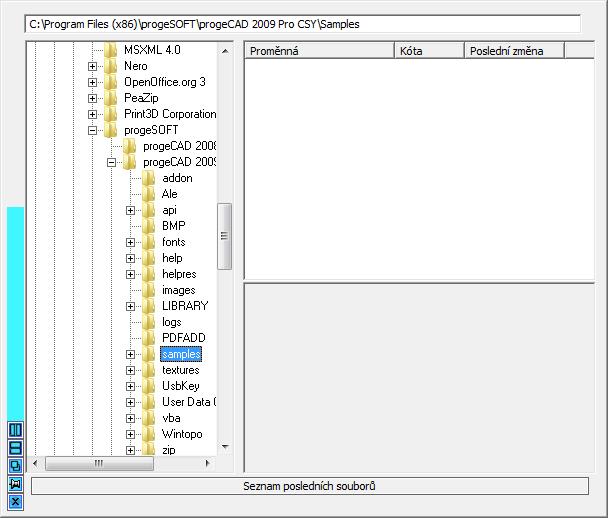
Task: Select the api folder name
Action: pyautogui.click(x=169, y=210)
